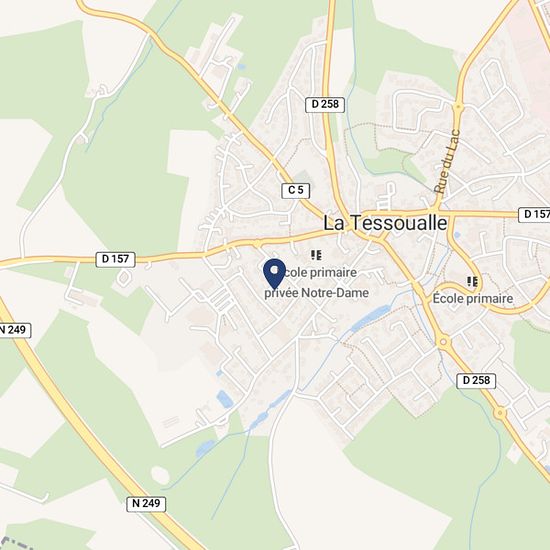Click the dark blue location pin marker
Image resolution: width=550 pixels, height=550 pixels.
274,273
